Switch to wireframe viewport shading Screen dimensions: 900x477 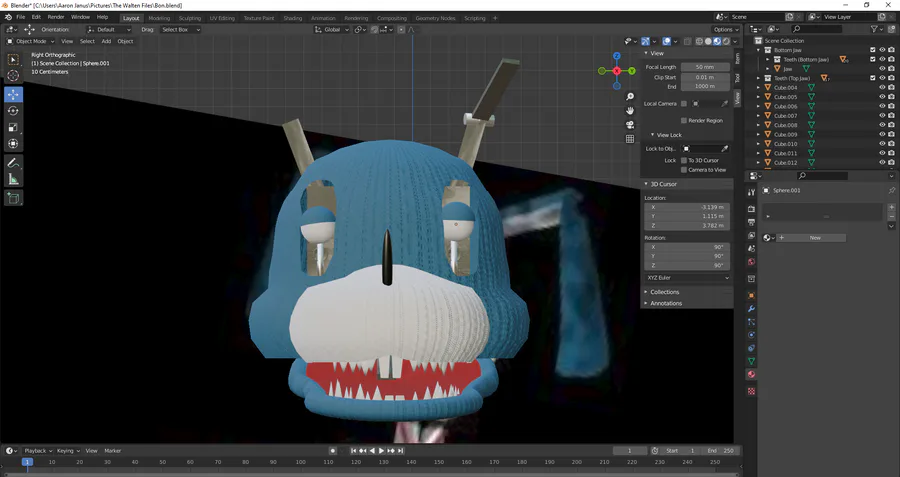click(699, 41)
